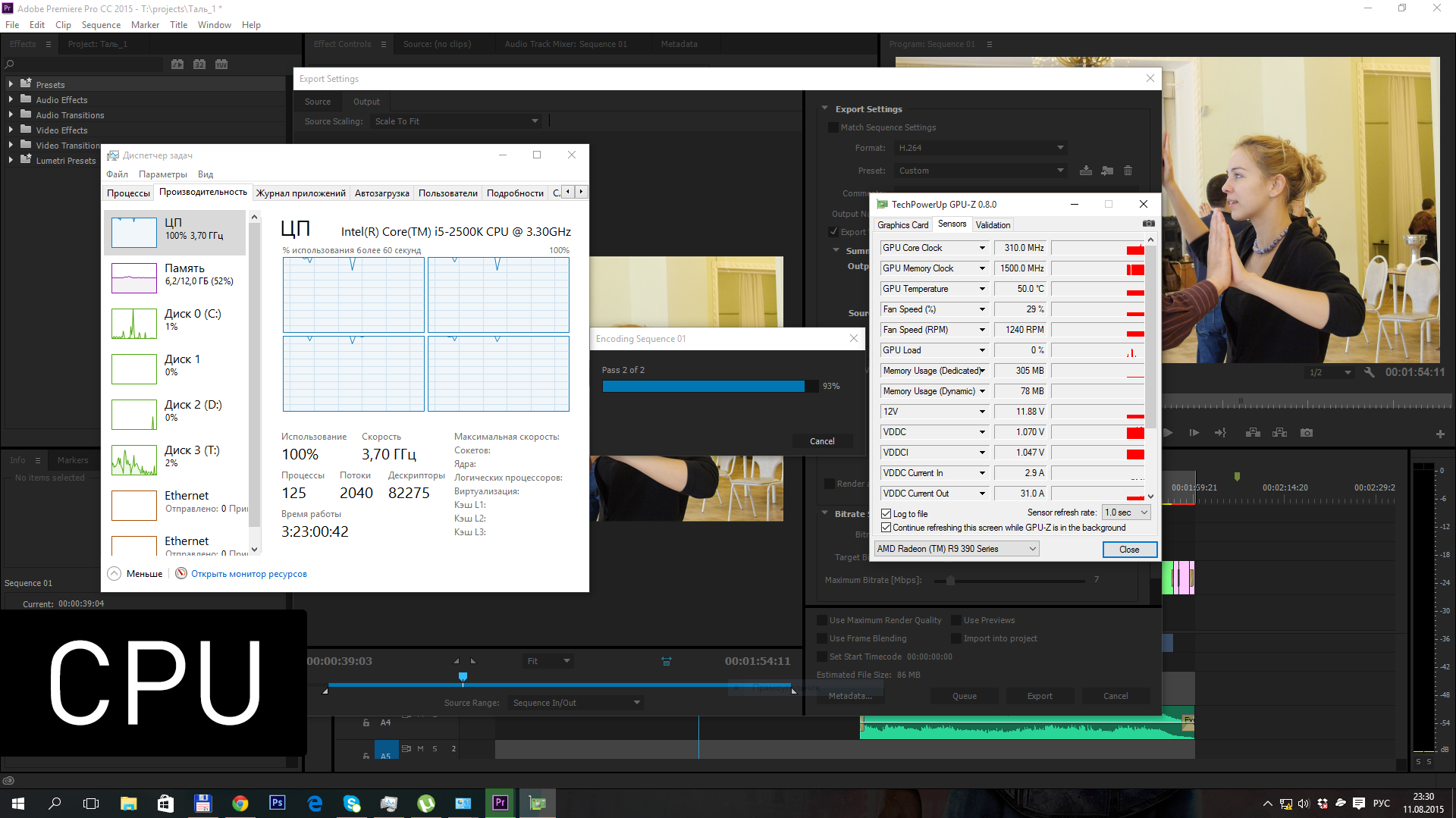Adjust the Maximum Bitrate slider

[x=950, y=581]
